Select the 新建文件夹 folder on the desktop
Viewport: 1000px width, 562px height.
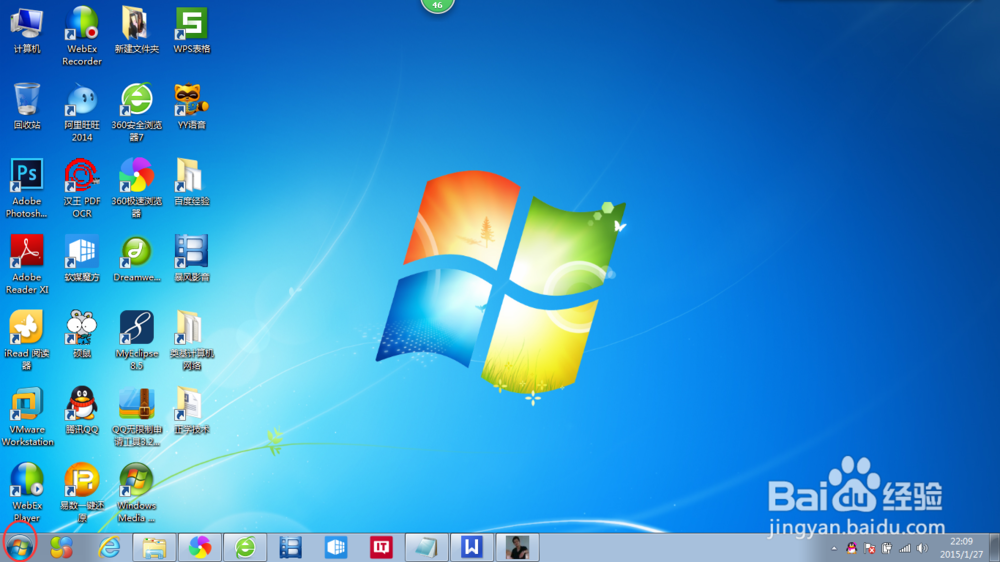click(x=136, y=31)
